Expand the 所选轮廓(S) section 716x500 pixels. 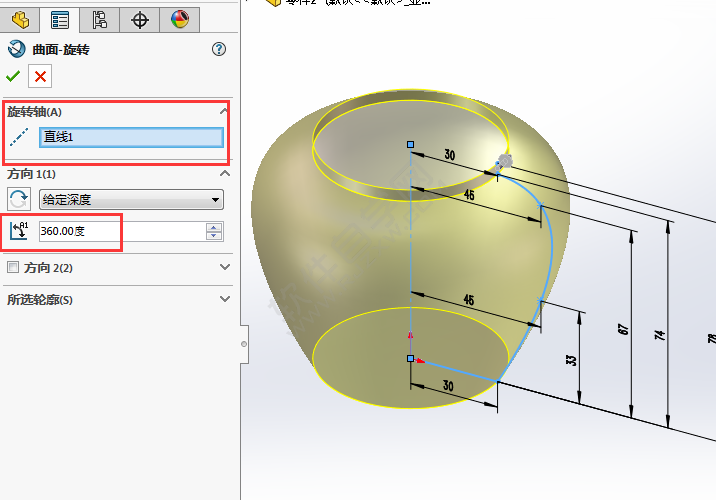tap(225, 299)
